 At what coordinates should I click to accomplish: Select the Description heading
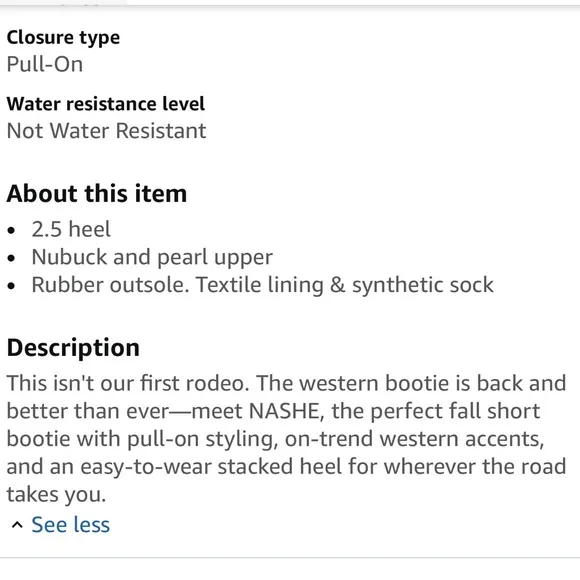click(73, 348)
